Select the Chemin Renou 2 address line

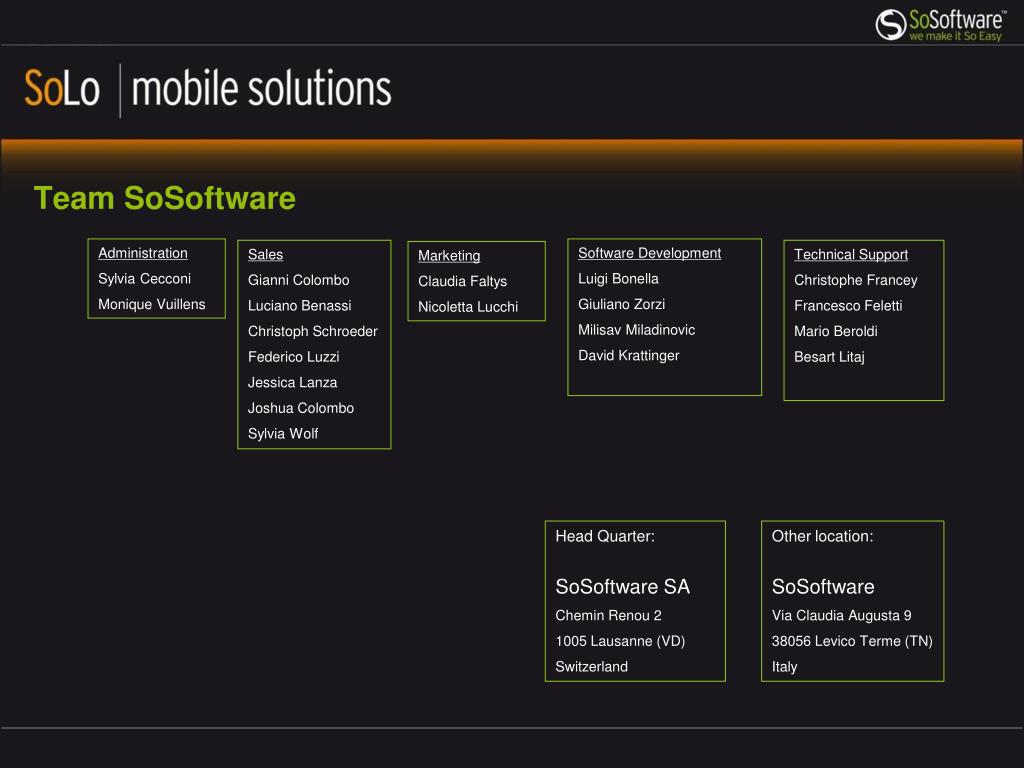[608, 615]
